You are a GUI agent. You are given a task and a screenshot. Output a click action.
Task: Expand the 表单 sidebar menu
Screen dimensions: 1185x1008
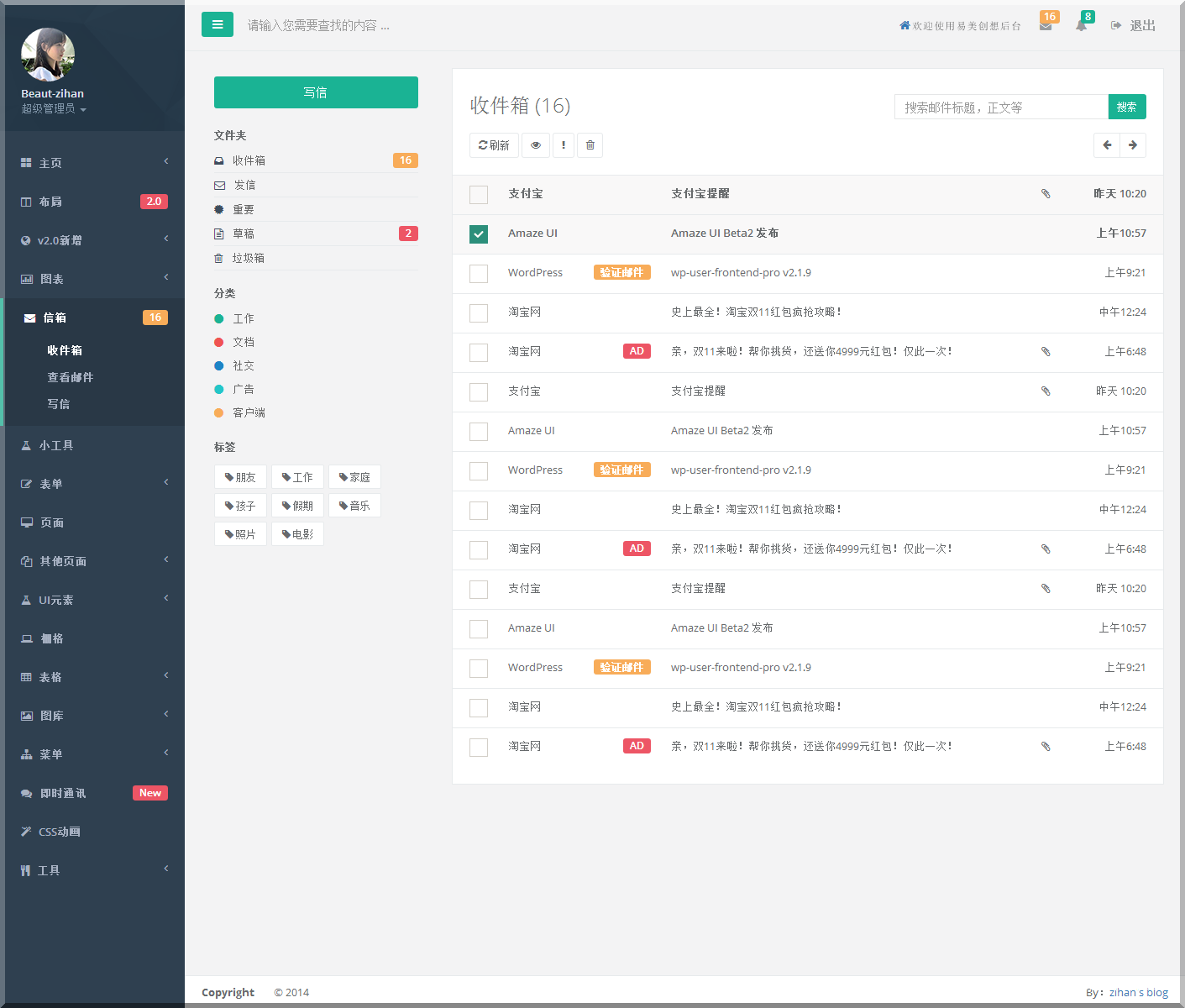[x=94, y=484]
